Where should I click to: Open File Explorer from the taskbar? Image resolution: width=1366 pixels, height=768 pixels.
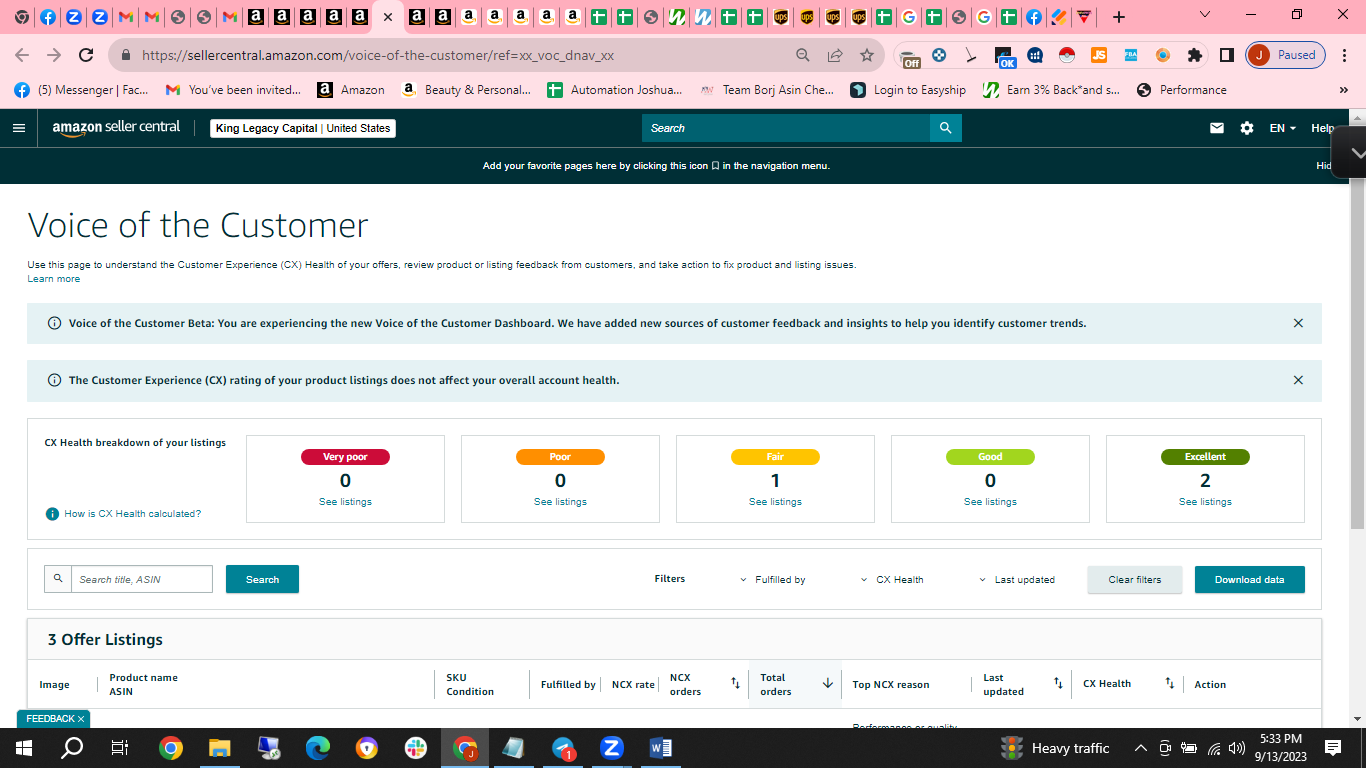click(219, 748)
